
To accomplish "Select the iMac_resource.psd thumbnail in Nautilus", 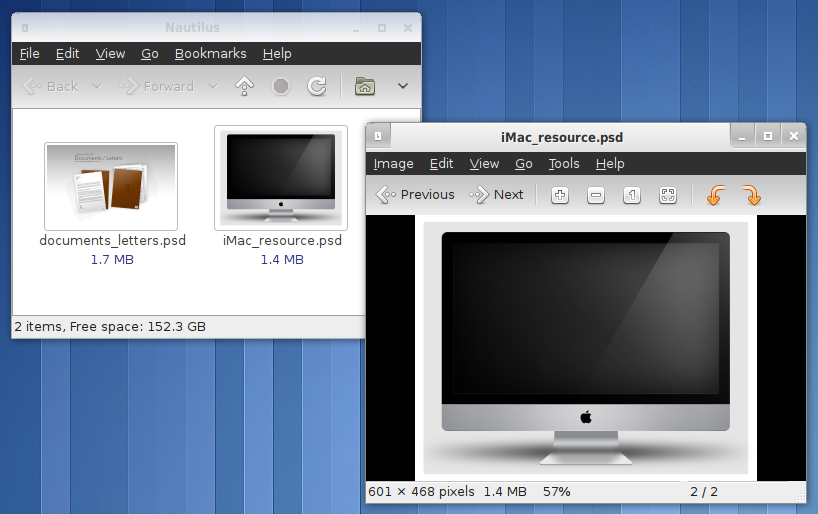I will pyautogui.click(x=281, y=178).
